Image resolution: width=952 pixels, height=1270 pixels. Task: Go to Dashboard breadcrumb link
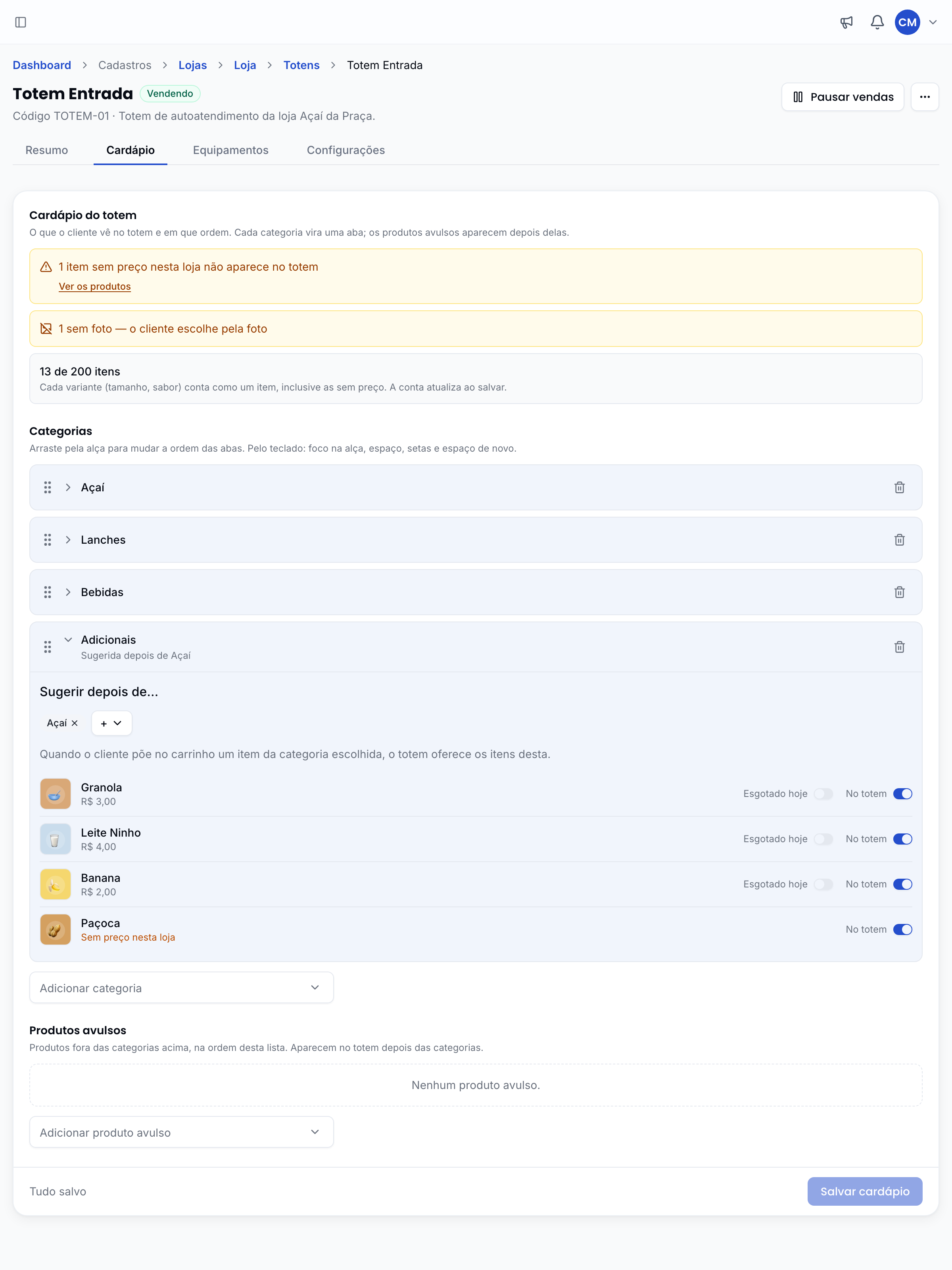(42, 65)
